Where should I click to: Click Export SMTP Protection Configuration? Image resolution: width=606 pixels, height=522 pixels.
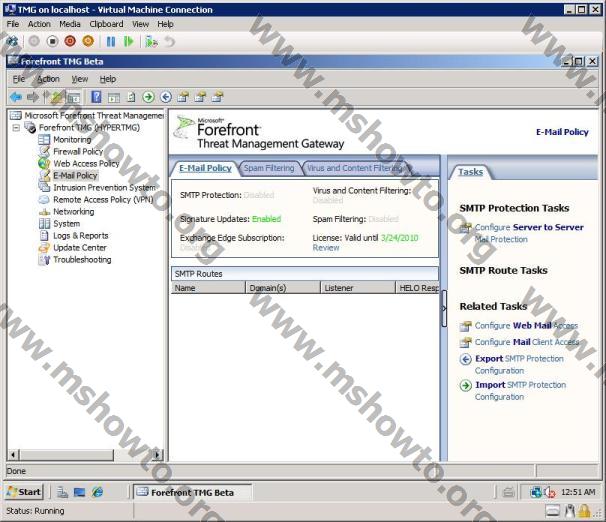pyautogui.click(x=519, y=364)
